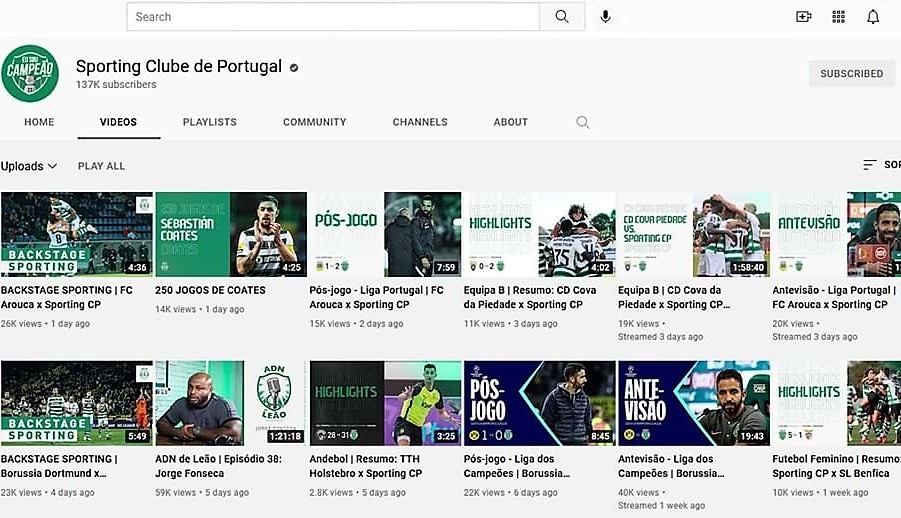Open Andebol Highlights 3:25 thumbnail
Screen dimensions: 901x518
385,403
